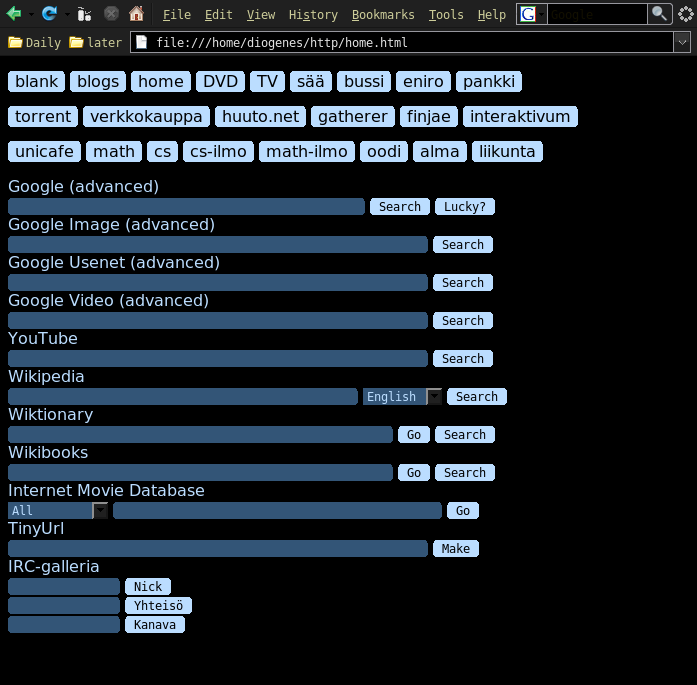This screenshot has height=685, width=697.
Task: Open the History menu
Action: [x=313, y=15]
